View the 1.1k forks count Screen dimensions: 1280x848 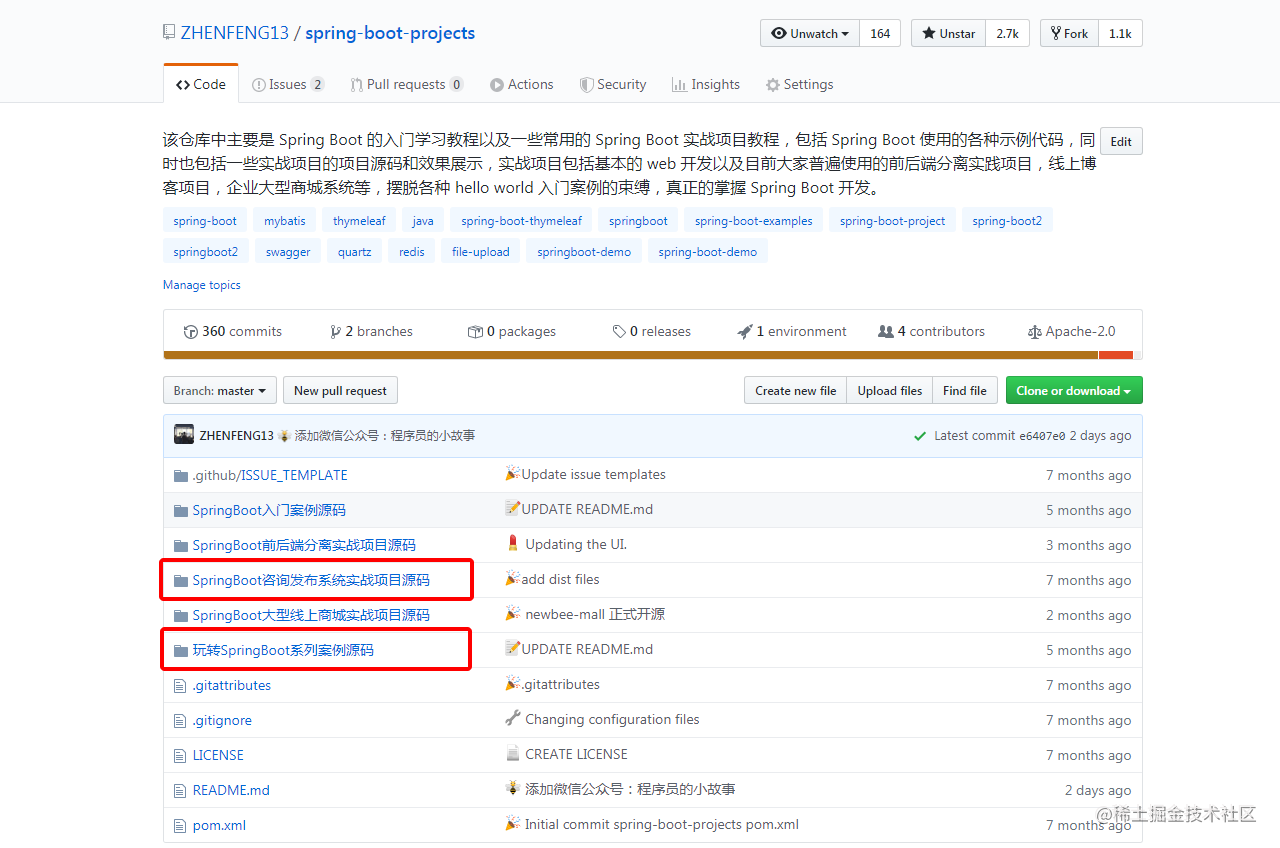[1120, 33]
